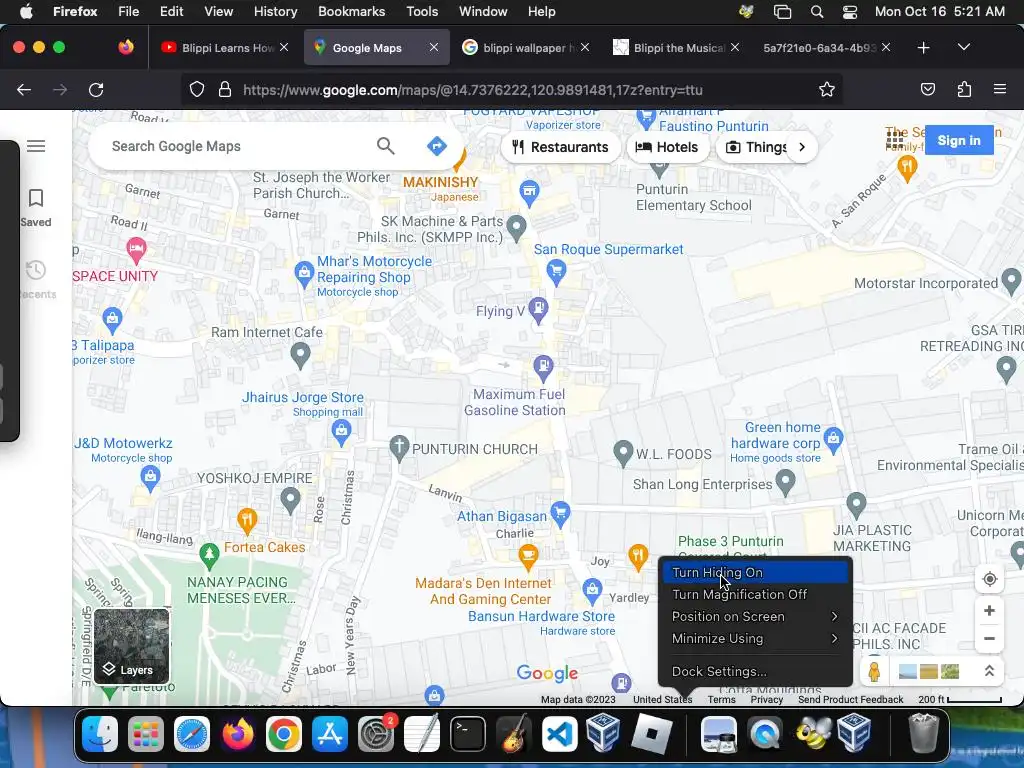Toggle map scale units at 200 ft
The width and height of the screenshot is (1024, 768).
click(x=960, y=699)
